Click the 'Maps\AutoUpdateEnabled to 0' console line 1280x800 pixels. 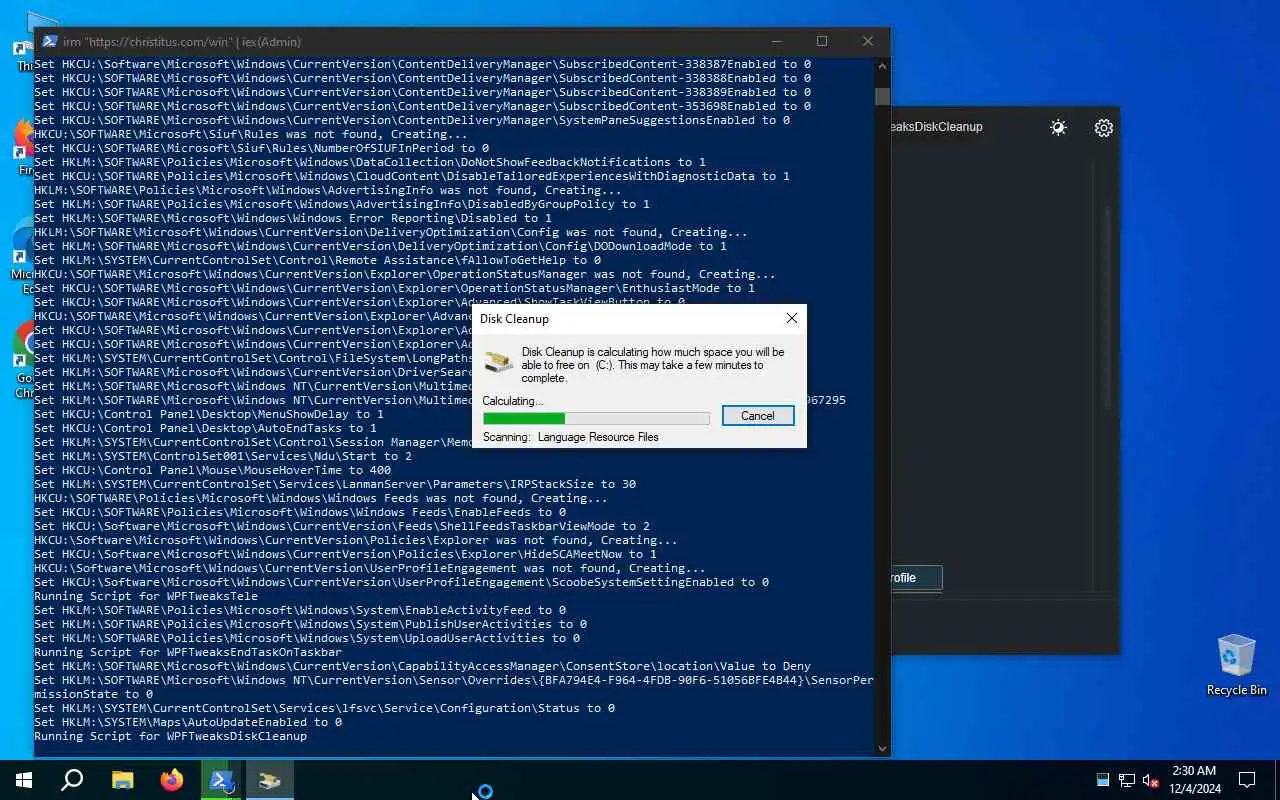pos(188,722)
